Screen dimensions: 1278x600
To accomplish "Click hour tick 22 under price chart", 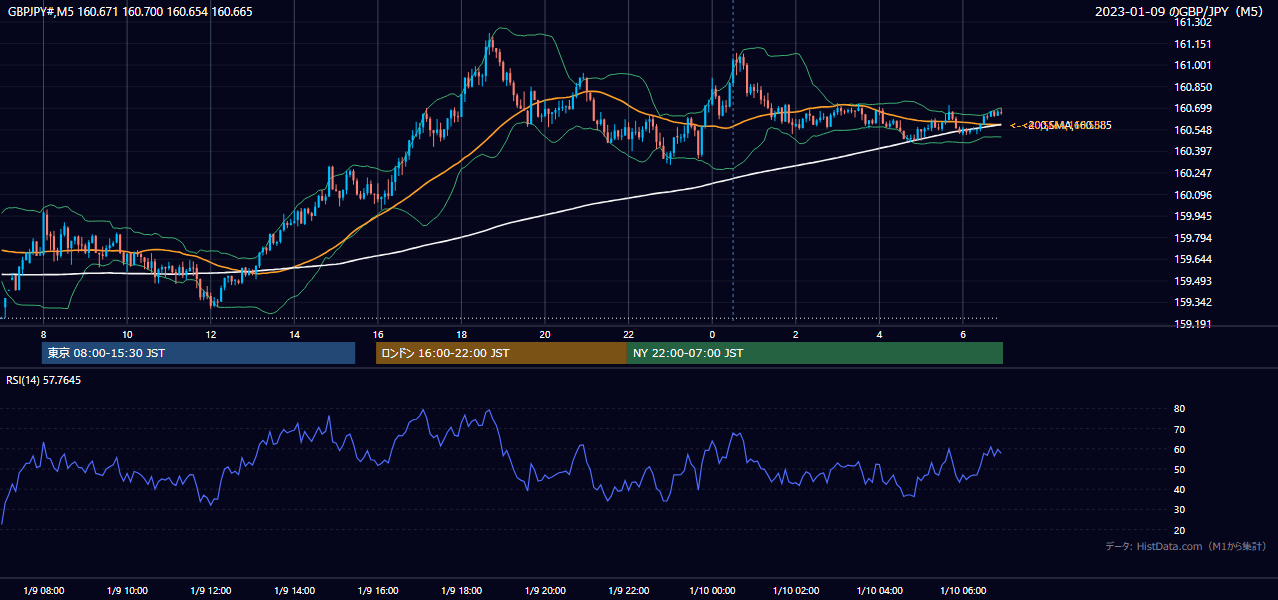I will point(628,334).
